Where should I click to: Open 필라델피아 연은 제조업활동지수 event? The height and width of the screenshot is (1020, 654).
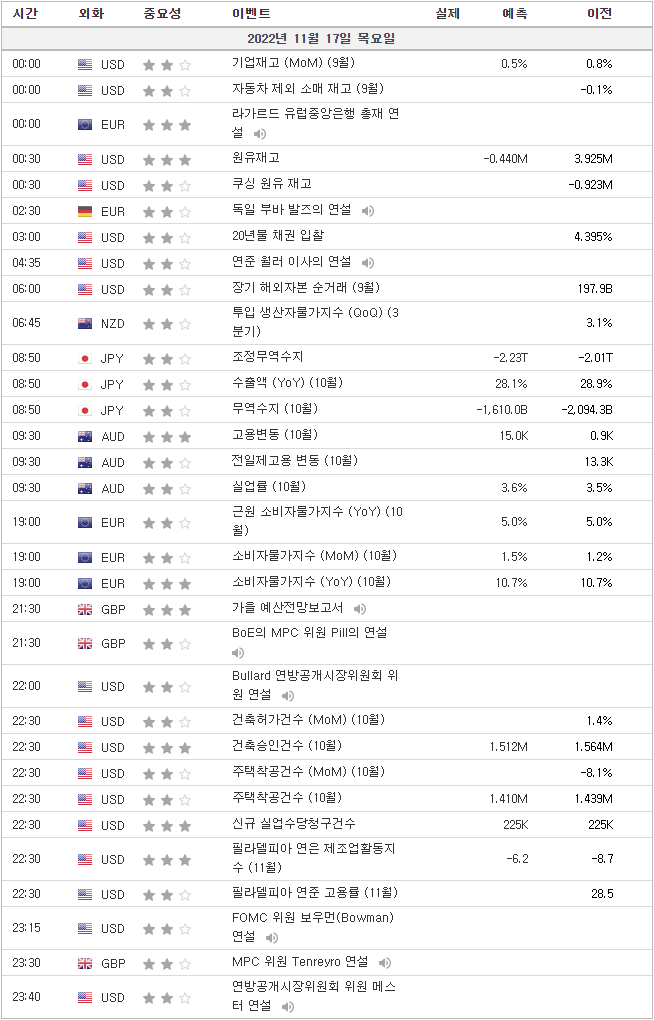click(314, 858)
